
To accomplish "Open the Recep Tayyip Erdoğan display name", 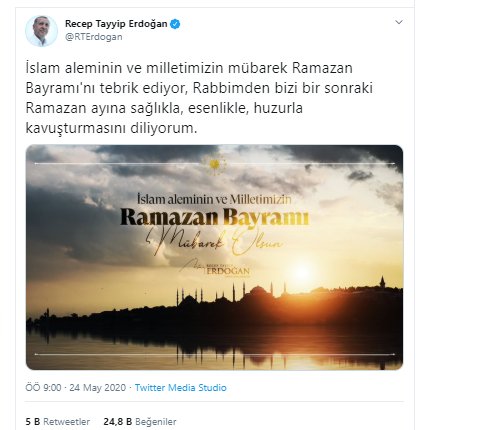I will [116, 24].
